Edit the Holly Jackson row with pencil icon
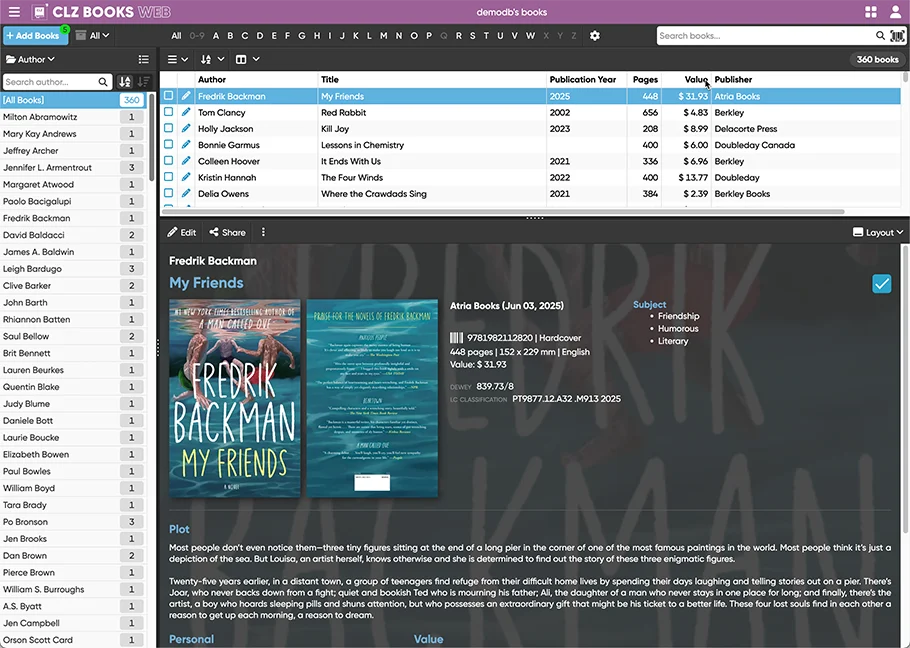This screenshot has height=648, width=910. (x=186, y=128)
